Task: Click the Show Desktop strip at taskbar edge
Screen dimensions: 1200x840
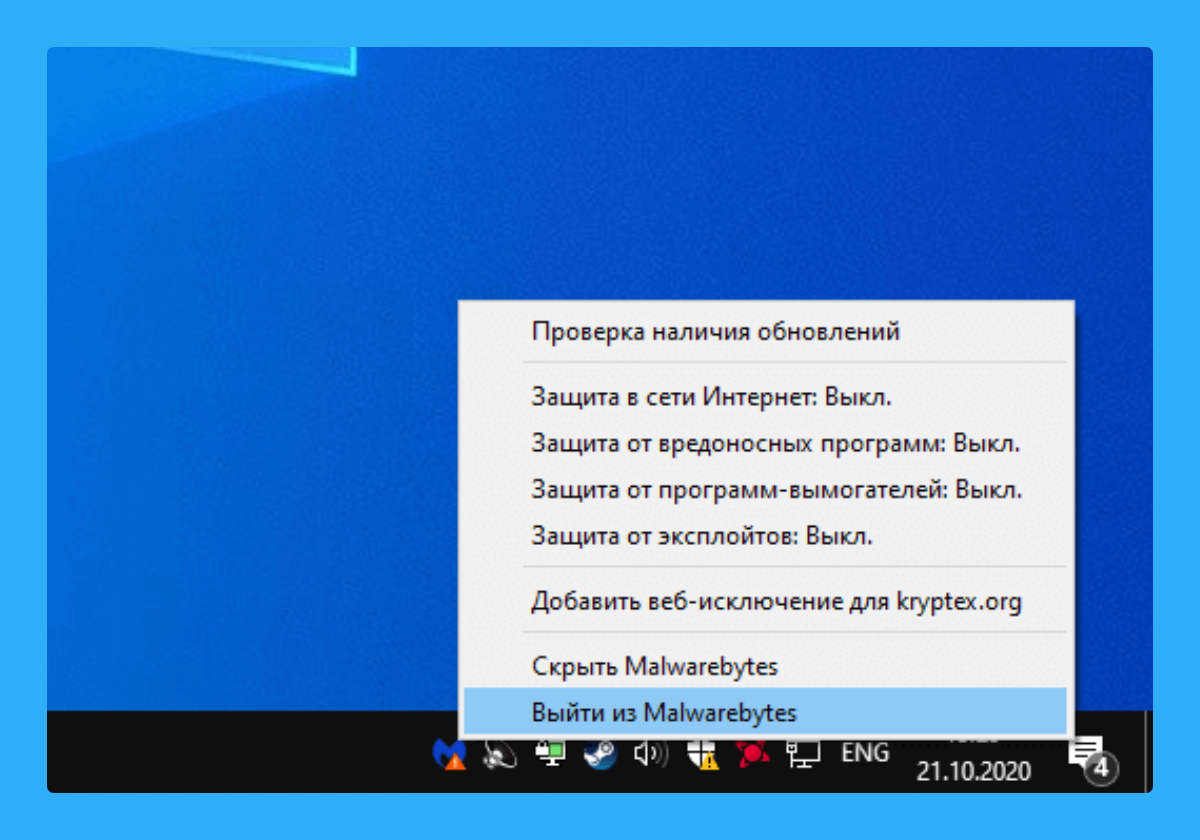Action: click(1148, 752)
